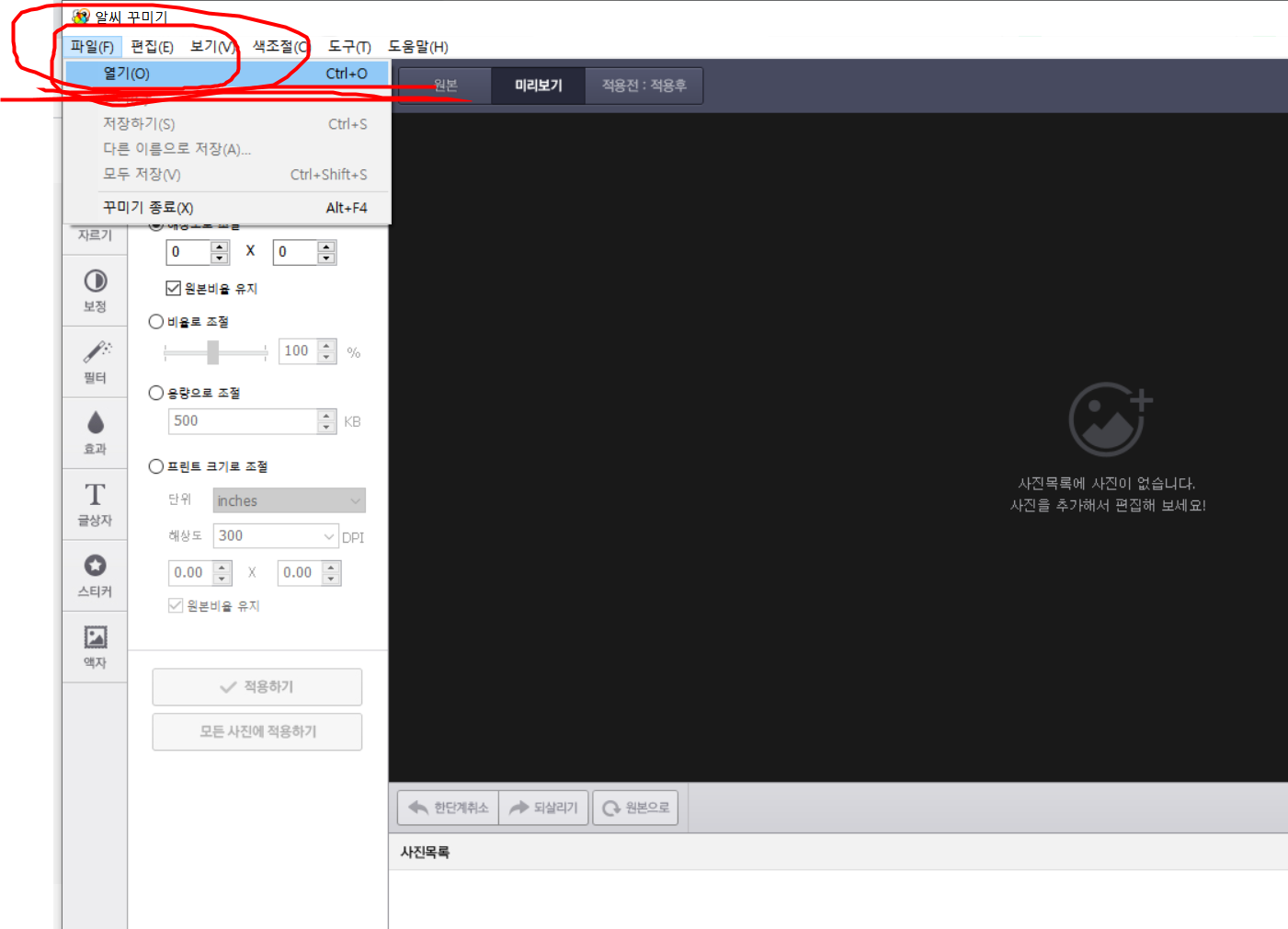
Task: Open the 보기(V) menu
Action: pyautogui.click(x=213, y=47)
